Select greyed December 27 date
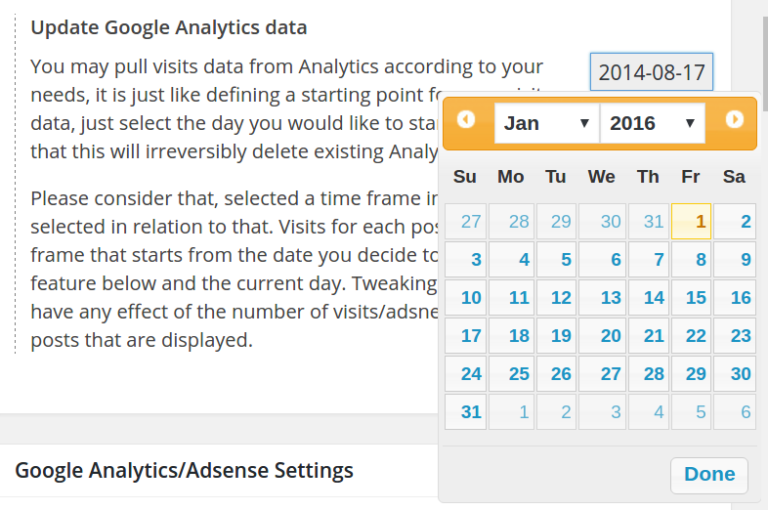Image resolution: width=768 pixels, height=510 pixels. [466, 222]
